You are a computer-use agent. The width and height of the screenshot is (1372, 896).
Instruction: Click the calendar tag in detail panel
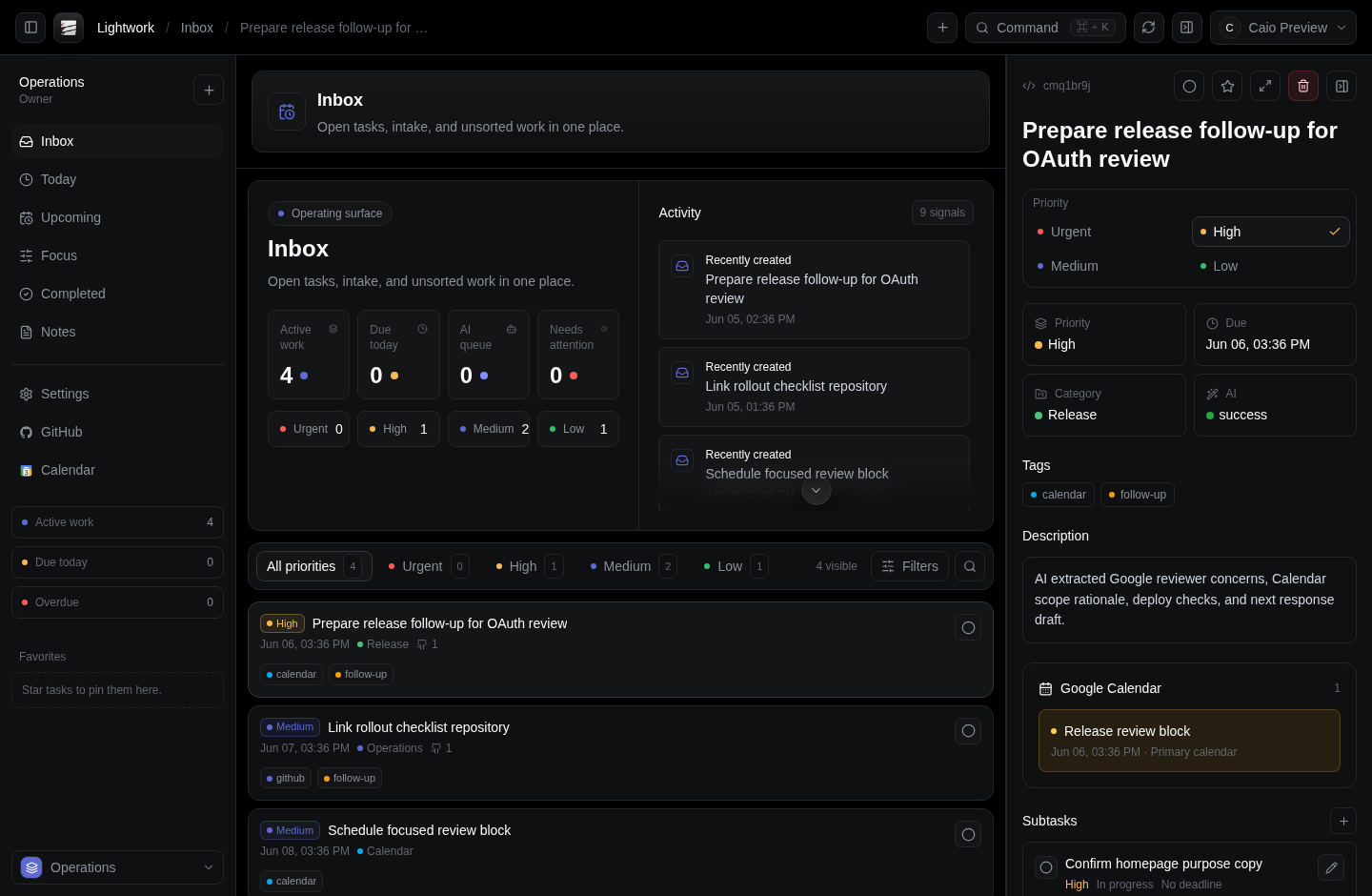coord(1058,495)
